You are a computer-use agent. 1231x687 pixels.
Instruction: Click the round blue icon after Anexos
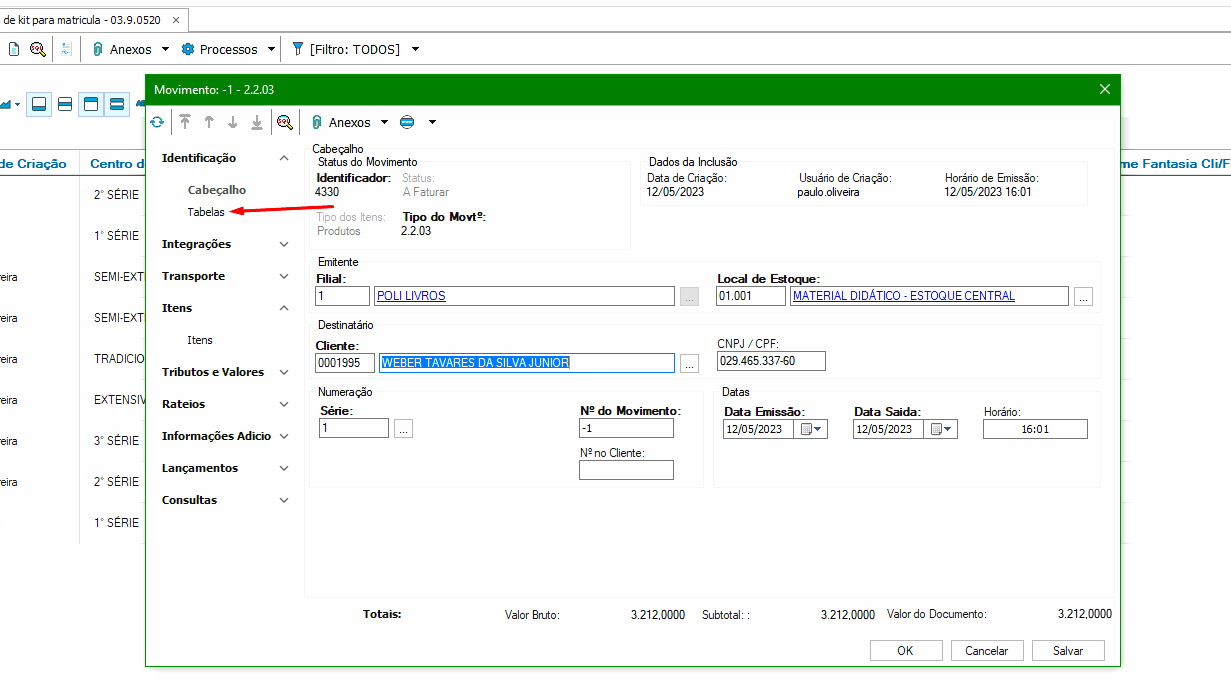pos(407,122)
